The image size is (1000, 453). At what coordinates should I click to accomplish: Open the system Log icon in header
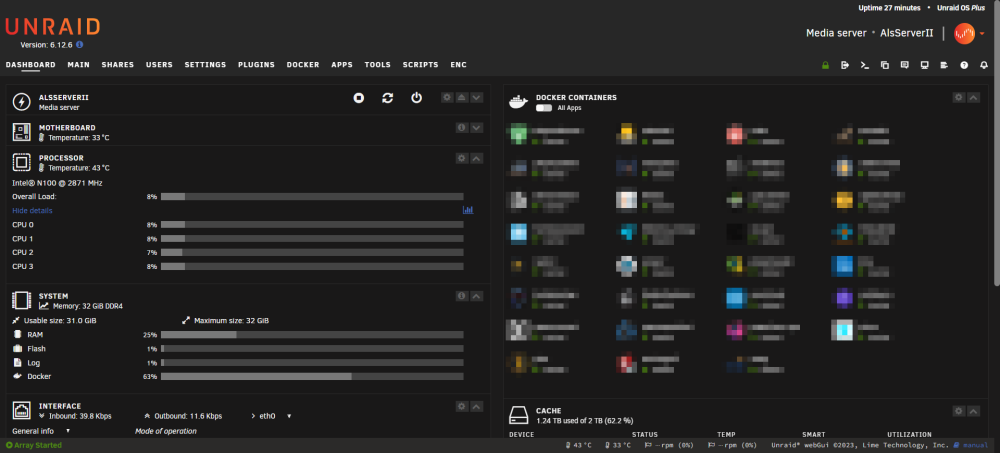click(944, 65)
